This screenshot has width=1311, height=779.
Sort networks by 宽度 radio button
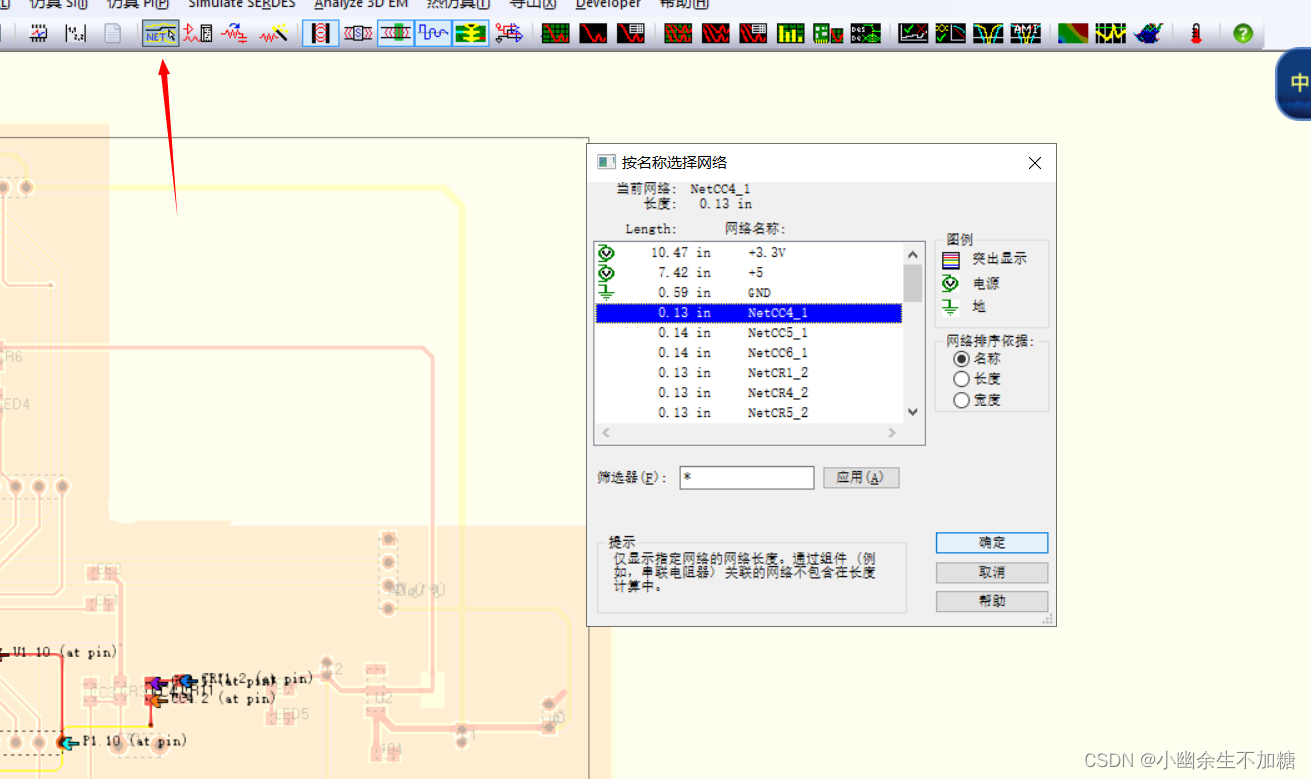click(962, 400)
